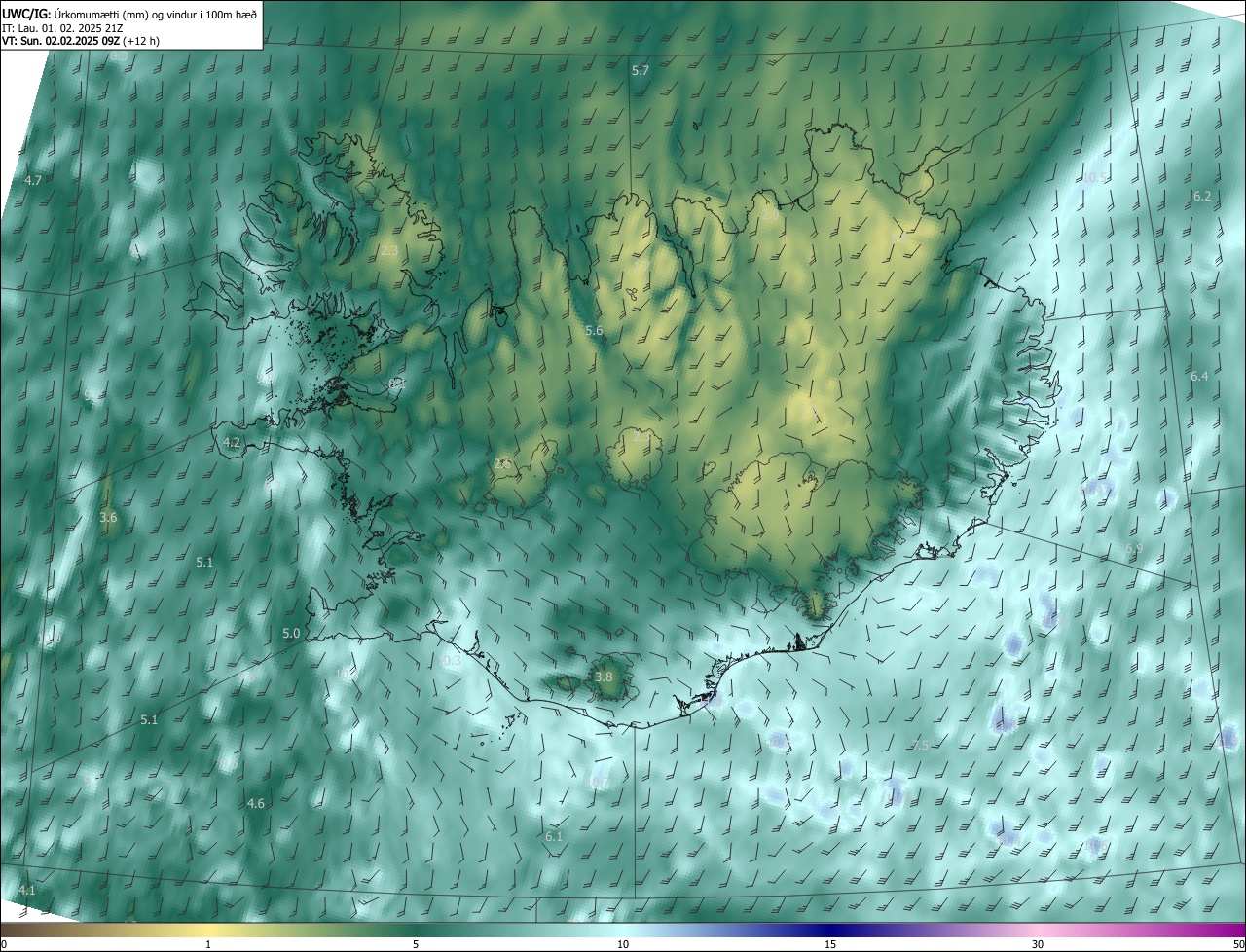Click the 'UWC/IG: Úrkomumætti' title line
The image size is (1246, 952).
coord(129,13)
